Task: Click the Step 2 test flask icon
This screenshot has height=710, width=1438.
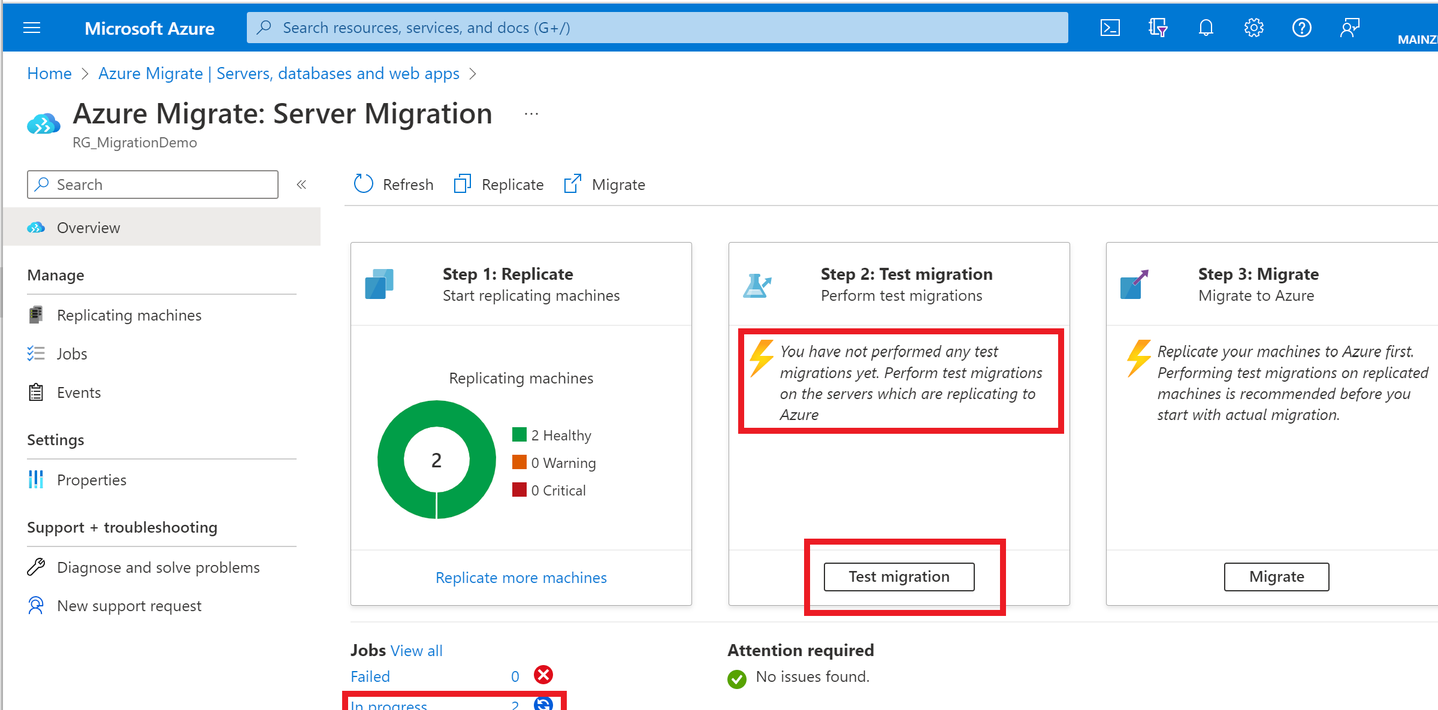Action: click(757, 284)
